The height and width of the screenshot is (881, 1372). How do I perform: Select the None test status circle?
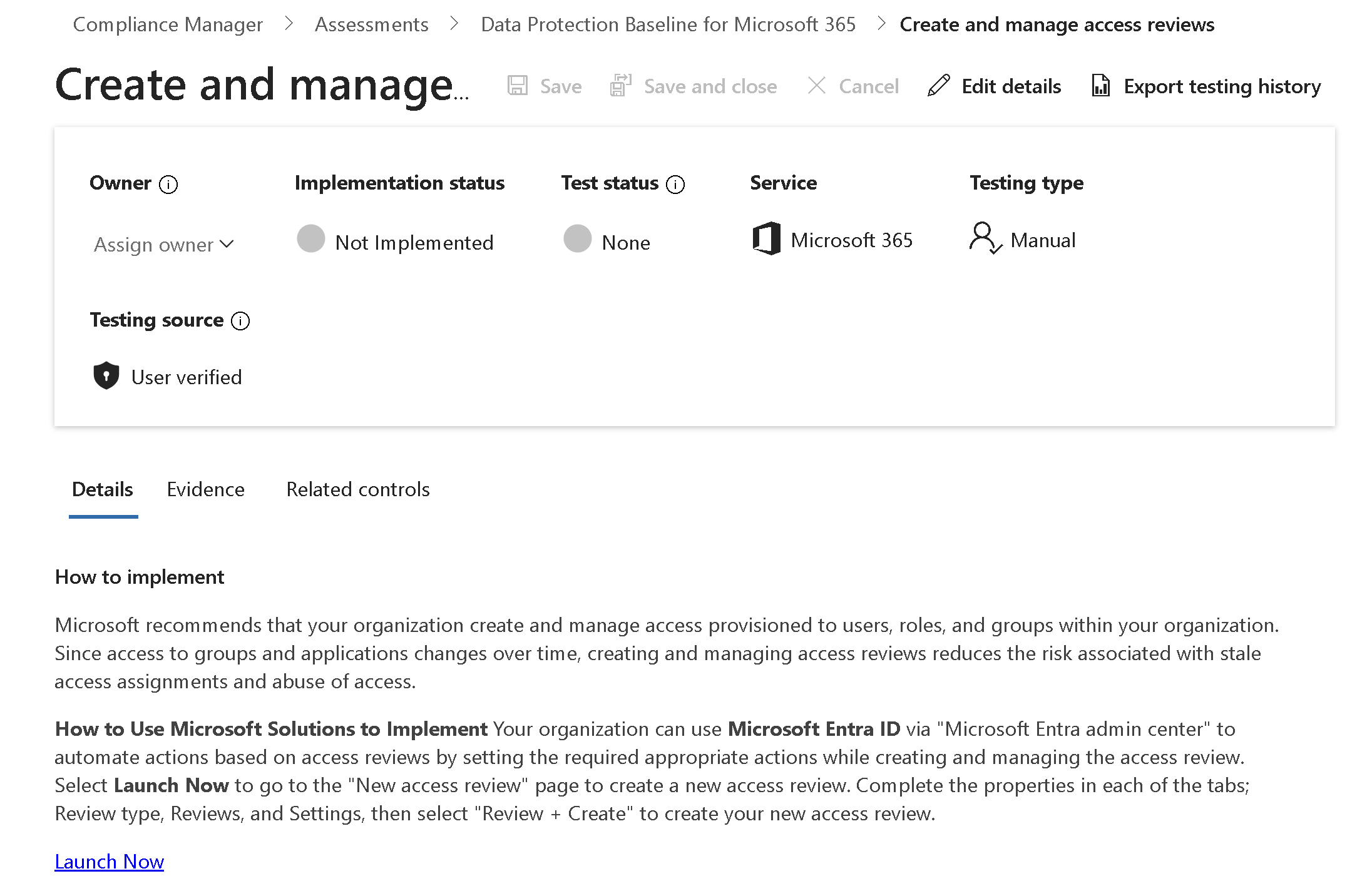pos(578,238)
